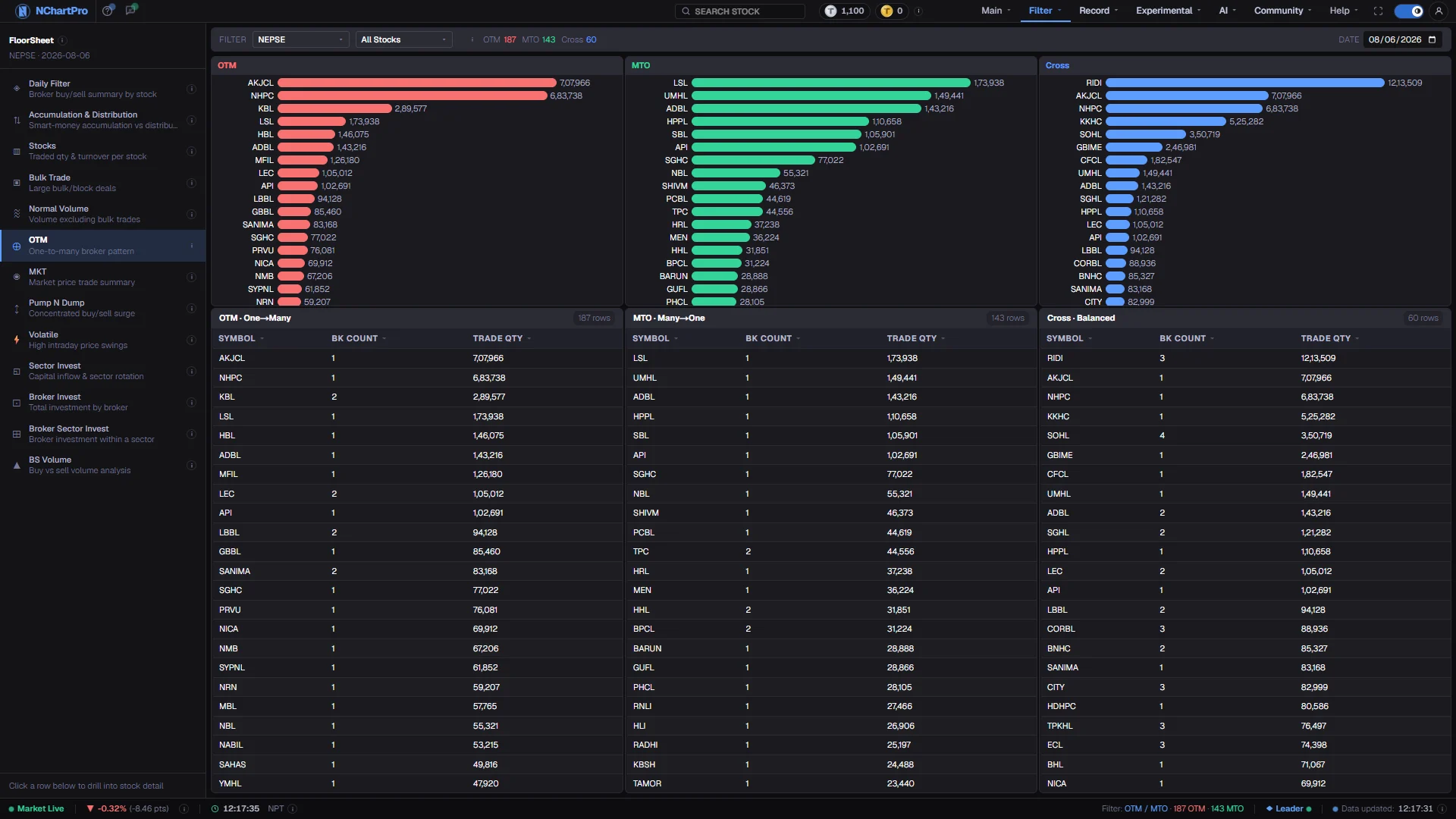This screenshot has height=819, width=1456.
Task: Open the AI menu
Action: coord(1227,11)
